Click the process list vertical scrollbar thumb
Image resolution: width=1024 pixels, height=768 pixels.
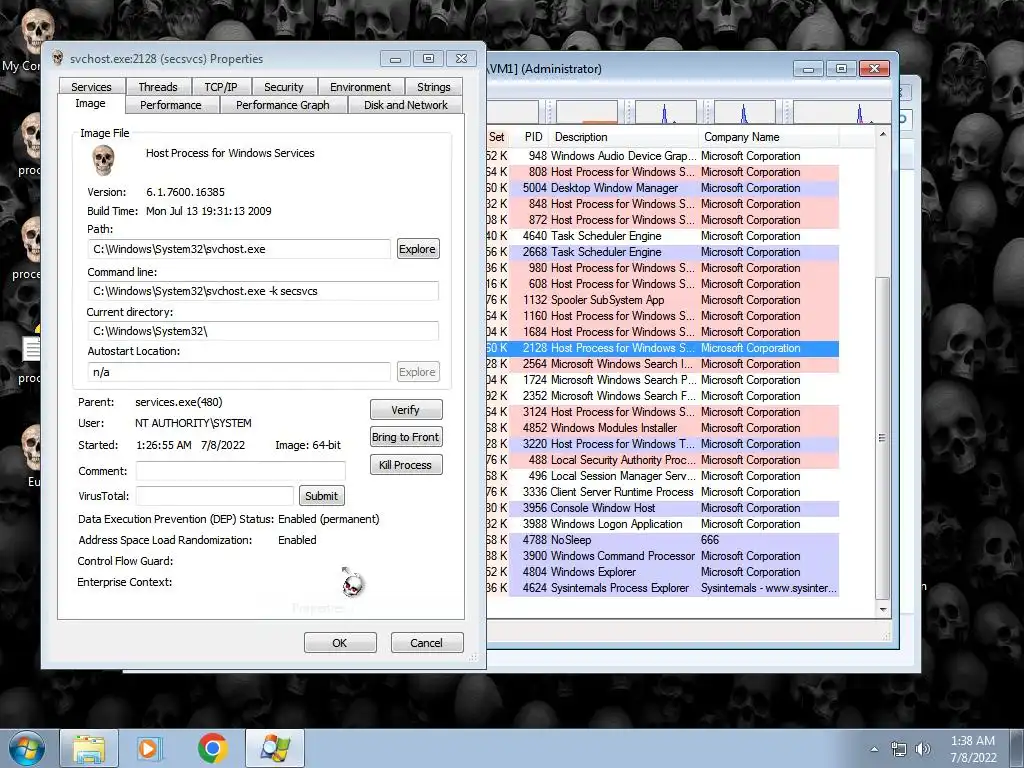(882, 438)
